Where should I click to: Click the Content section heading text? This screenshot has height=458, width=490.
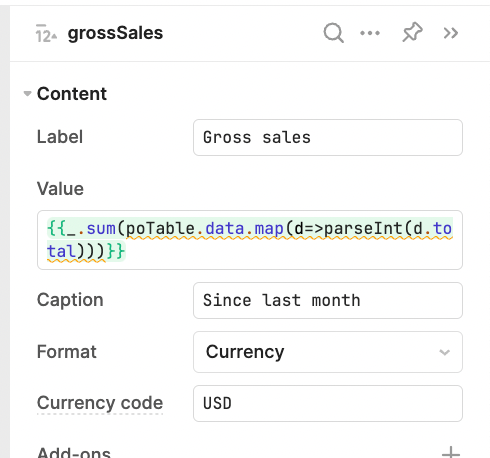click(72, 94)
